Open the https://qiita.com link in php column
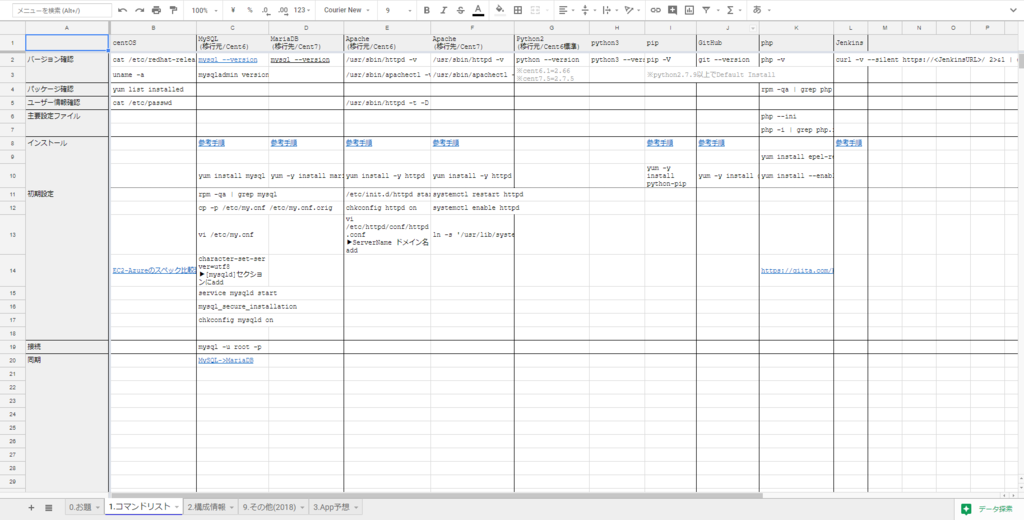 point(797,270)
